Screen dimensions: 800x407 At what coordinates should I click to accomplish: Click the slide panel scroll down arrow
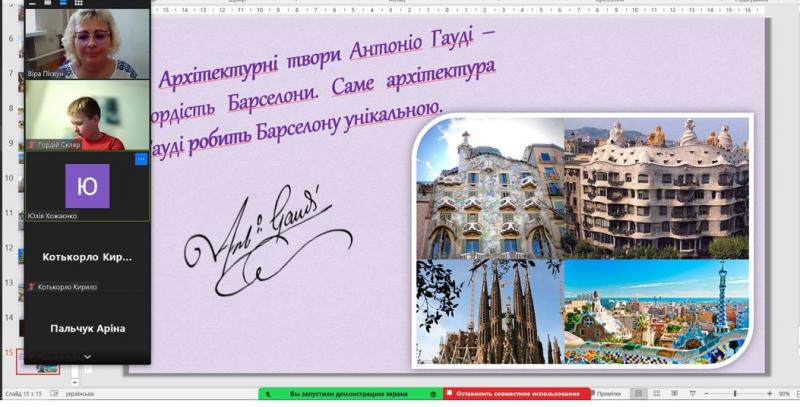[75, 383]
